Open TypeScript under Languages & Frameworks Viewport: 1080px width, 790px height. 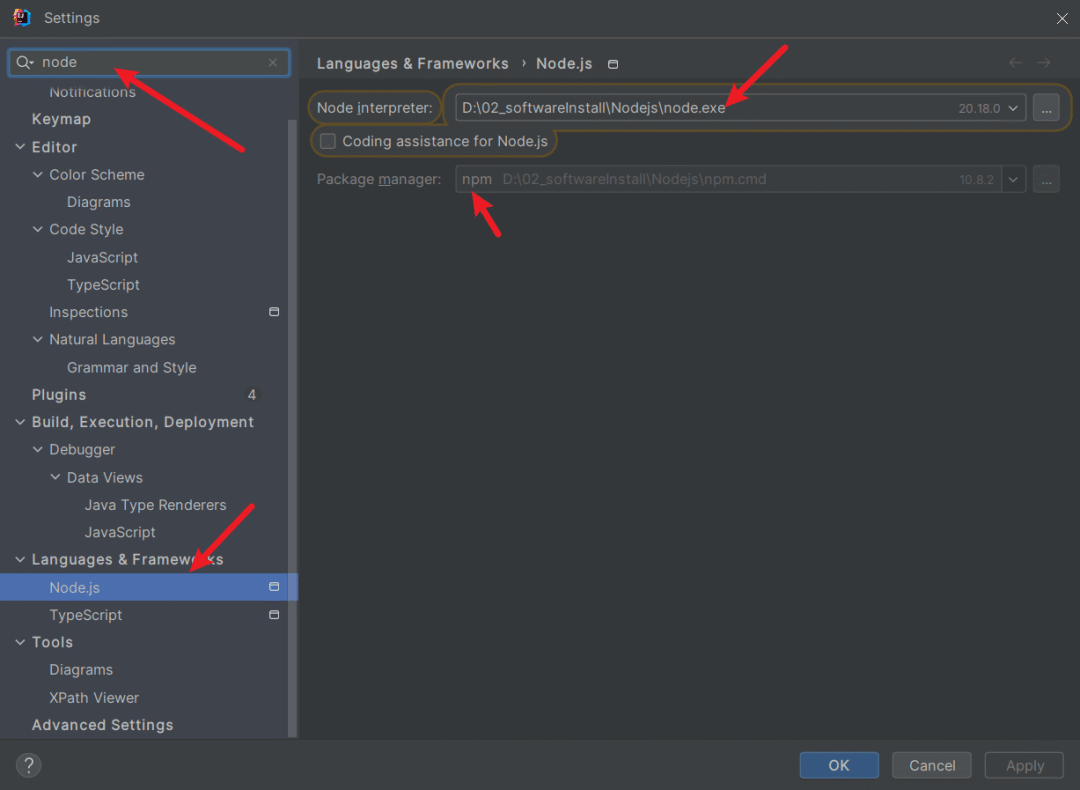click(85, 614)
